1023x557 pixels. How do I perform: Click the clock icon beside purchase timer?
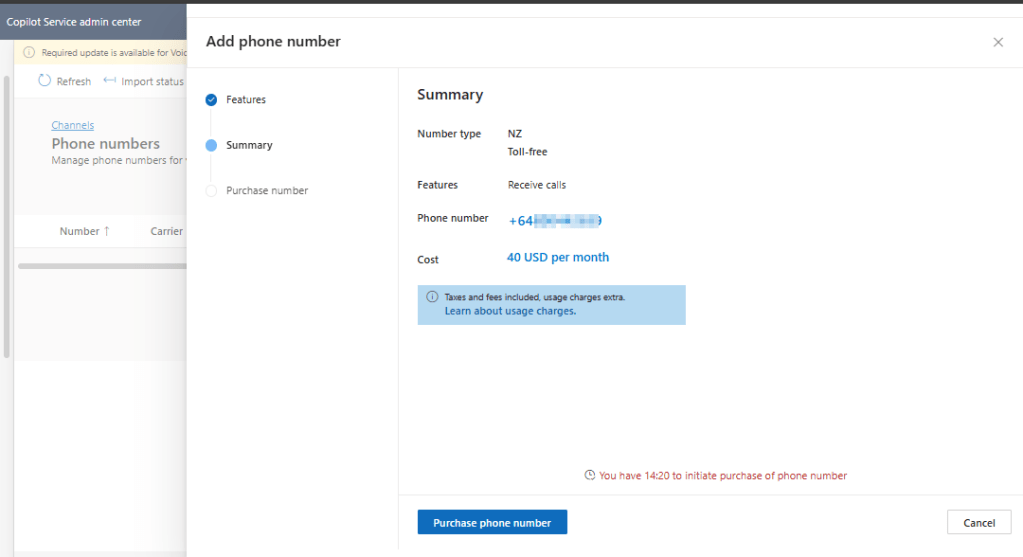(x=590, y=476)
